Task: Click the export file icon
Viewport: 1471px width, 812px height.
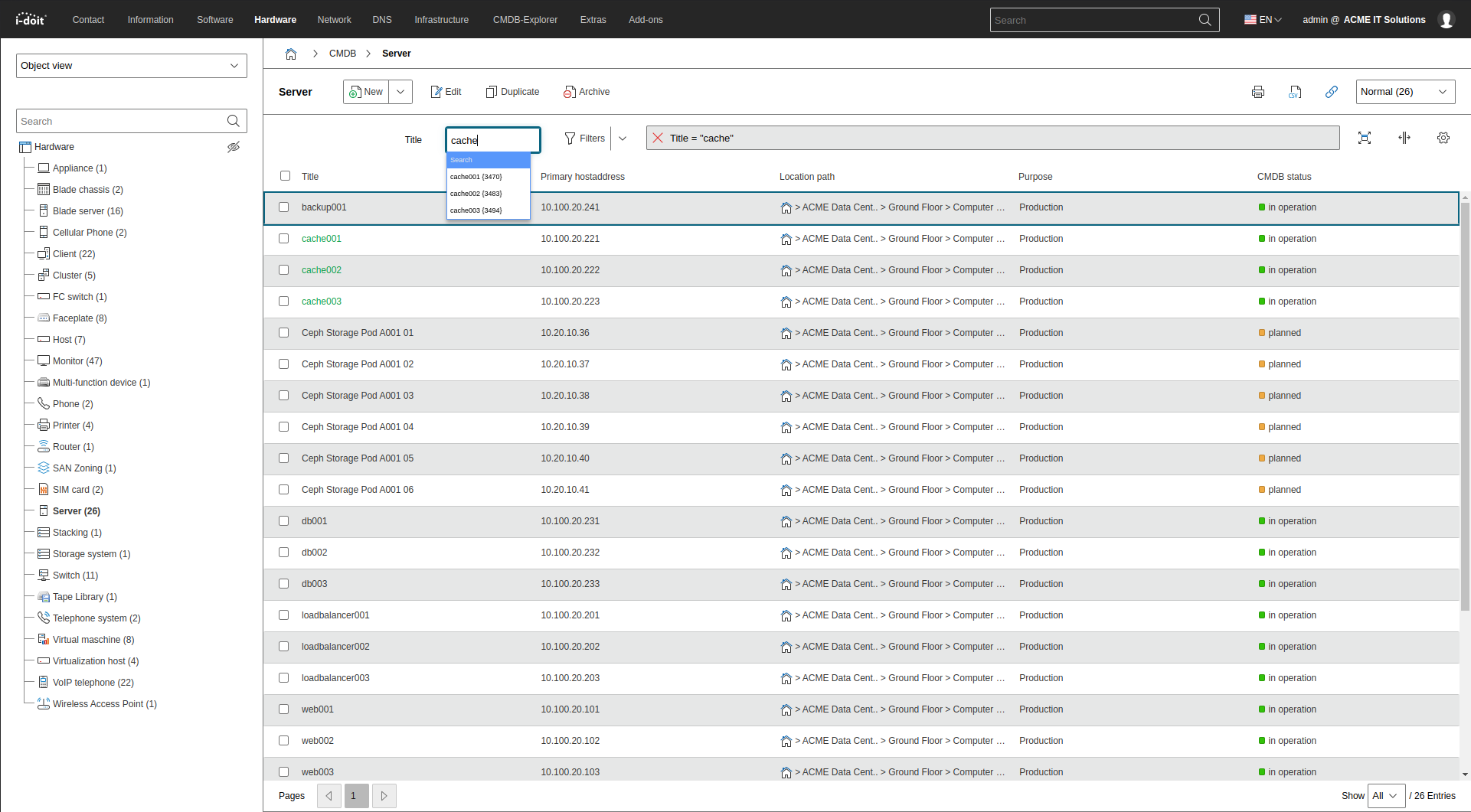Action: point(1295,92)
